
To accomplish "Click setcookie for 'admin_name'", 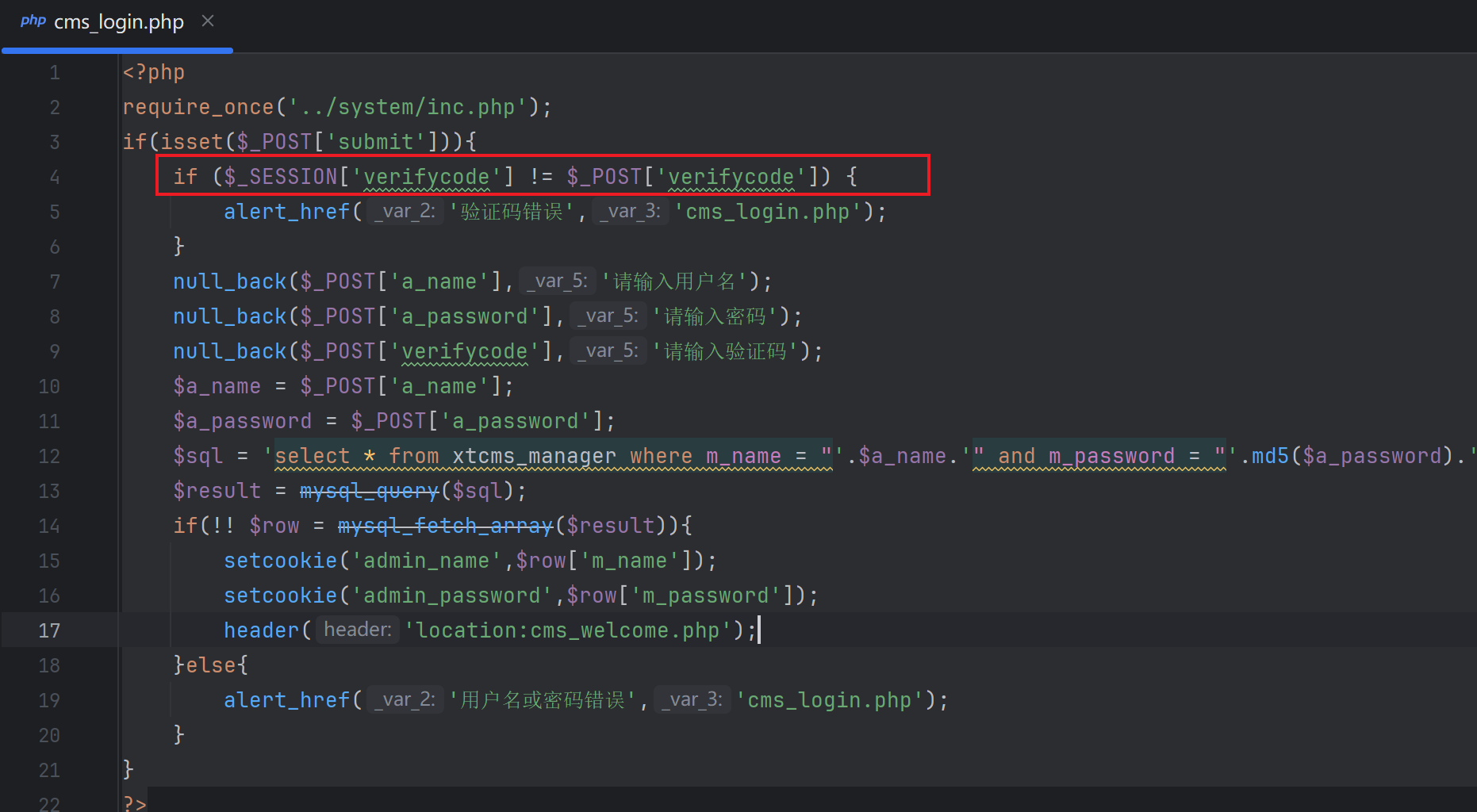I will coord(281,561).
